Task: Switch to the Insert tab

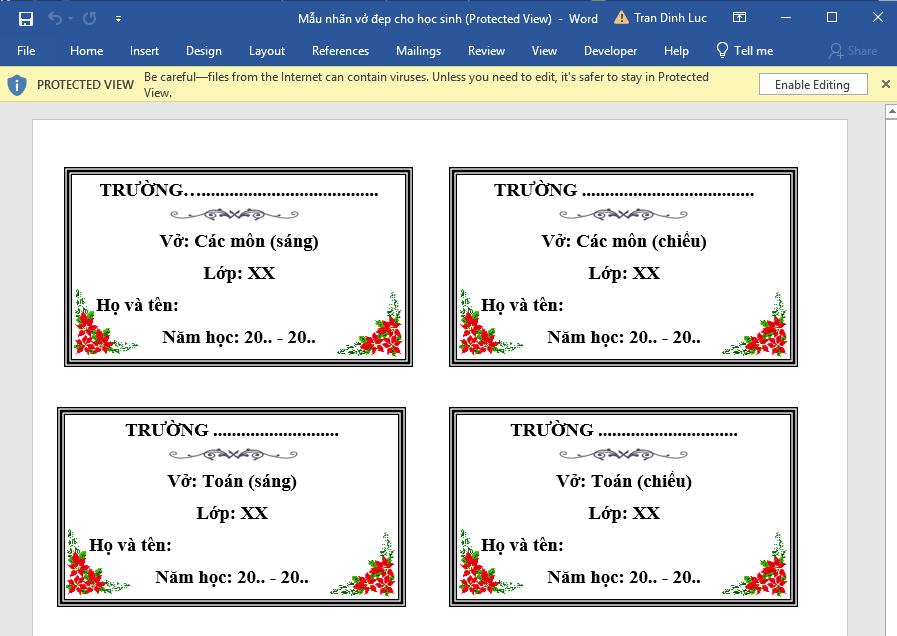Action: tap(144, 50)
